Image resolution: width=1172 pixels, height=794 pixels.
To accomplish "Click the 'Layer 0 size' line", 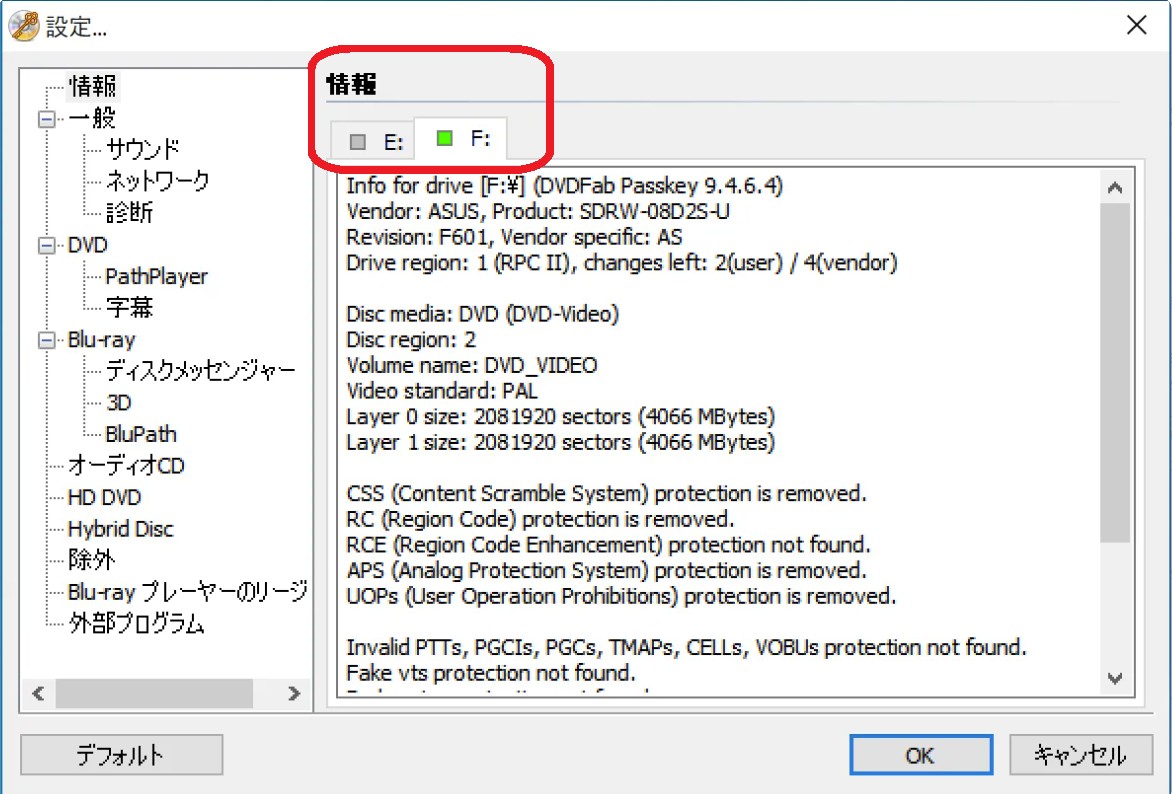I will (561, 416).
